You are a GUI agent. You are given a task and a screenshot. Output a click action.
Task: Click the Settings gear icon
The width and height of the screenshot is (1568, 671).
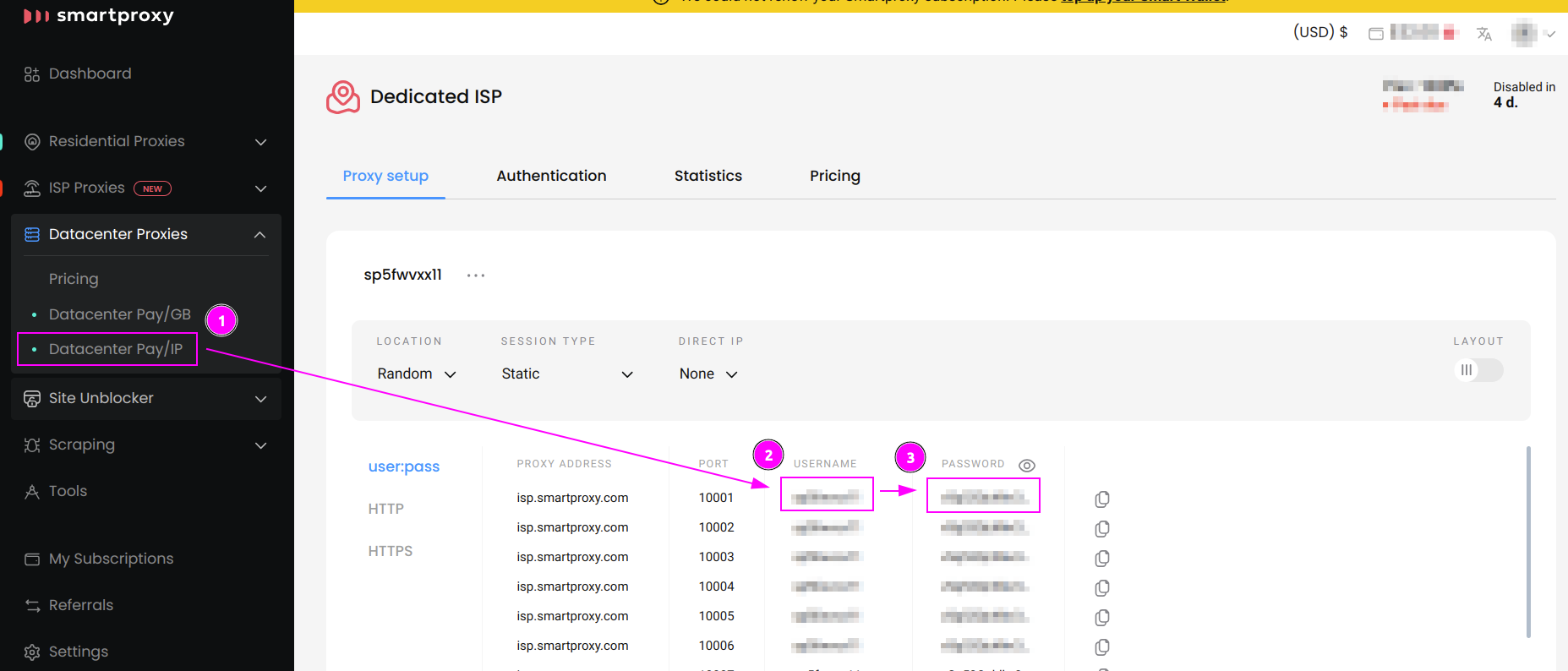(x=32, y=652)
